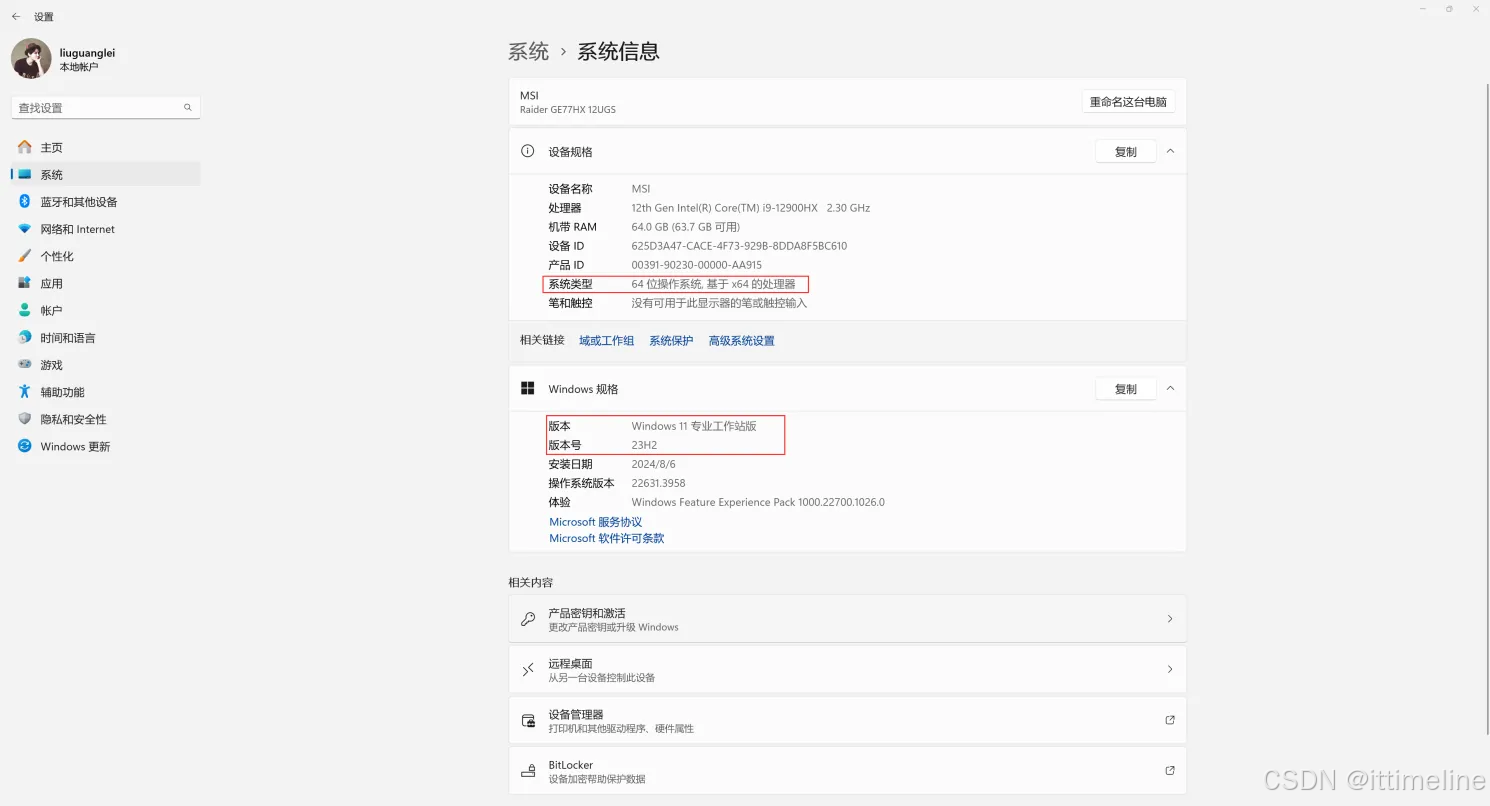Click the 系统 monitor icon in sidebar
The height and width of the screenshot is (806, 1490).
(x=25, y=174)
